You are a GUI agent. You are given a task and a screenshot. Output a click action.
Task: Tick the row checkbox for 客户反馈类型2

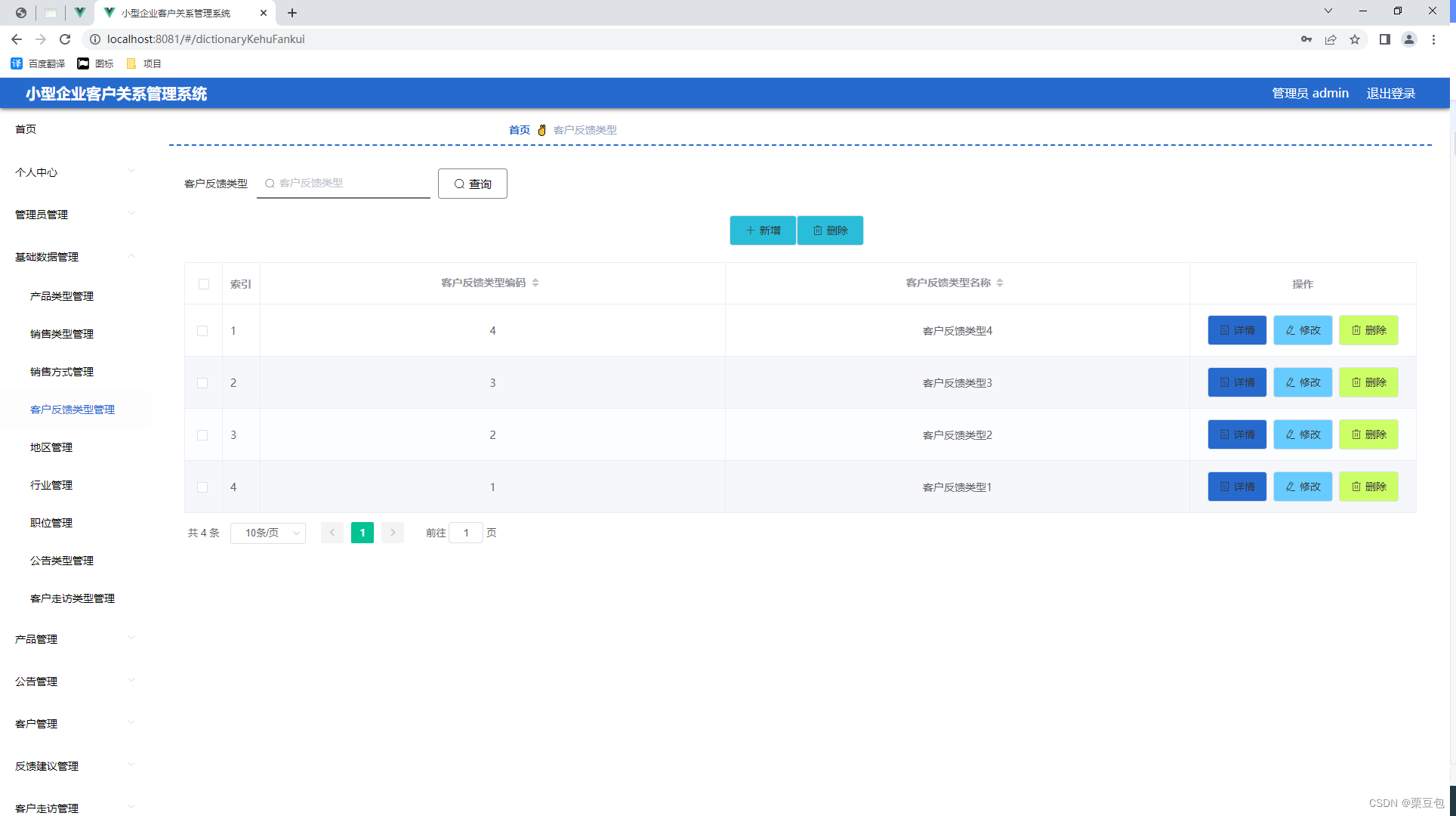[202, 435]
